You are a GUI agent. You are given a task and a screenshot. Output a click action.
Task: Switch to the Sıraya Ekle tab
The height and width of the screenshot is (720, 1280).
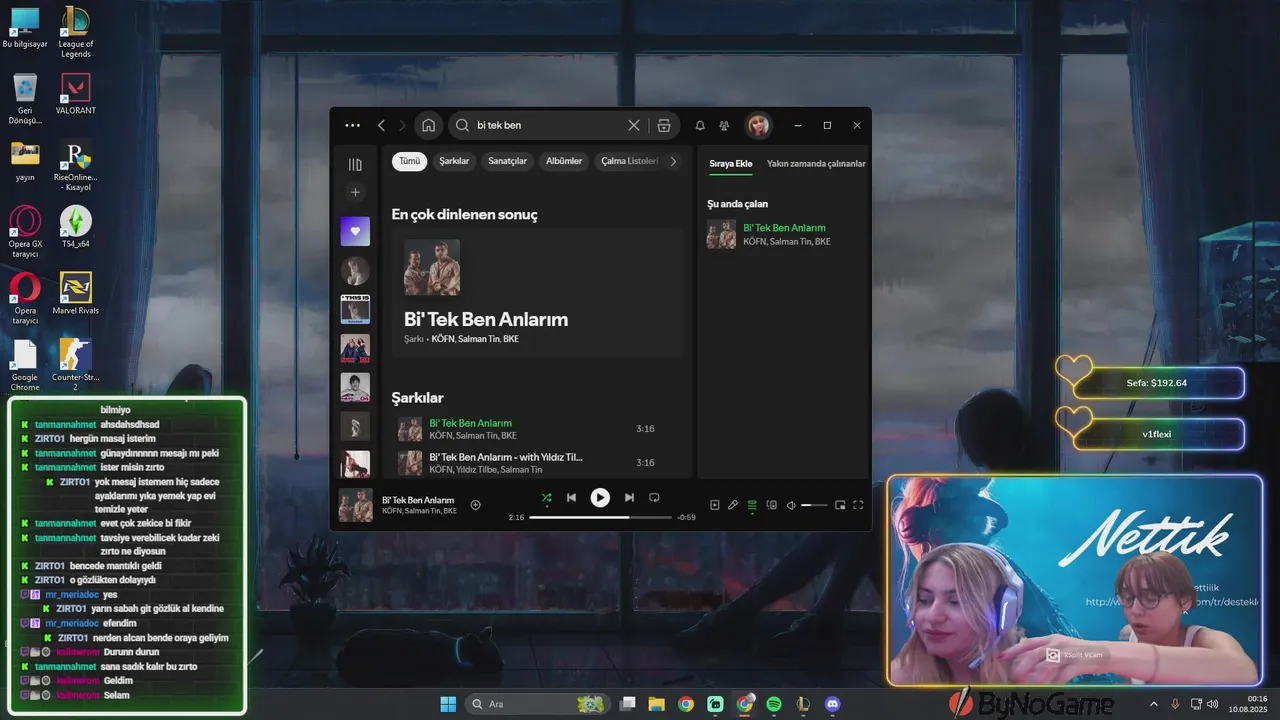tap(731, 164)
